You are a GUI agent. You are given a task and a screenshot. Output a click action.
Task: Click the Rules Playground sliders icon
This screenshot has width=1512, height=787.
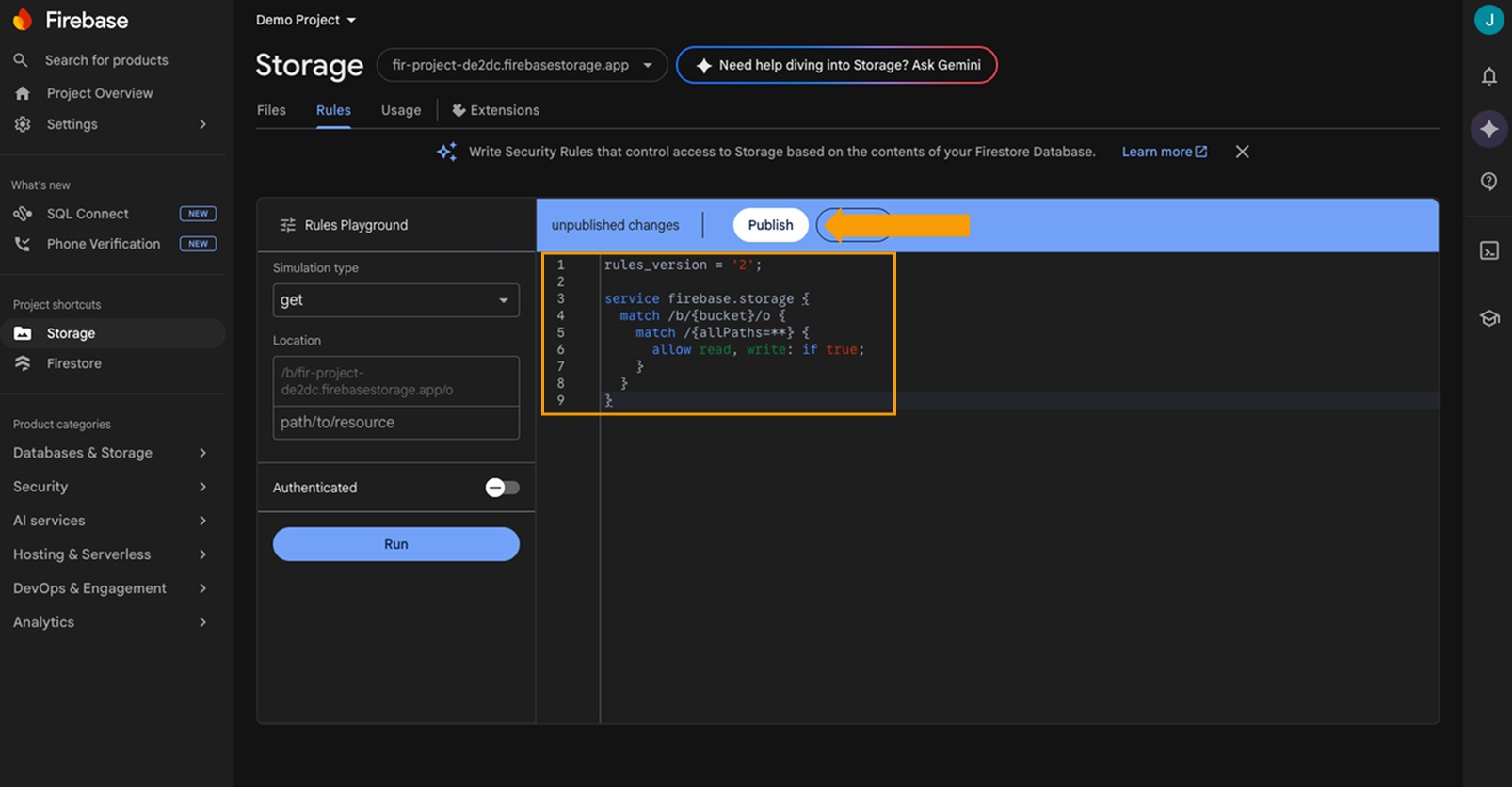(288, 225)
